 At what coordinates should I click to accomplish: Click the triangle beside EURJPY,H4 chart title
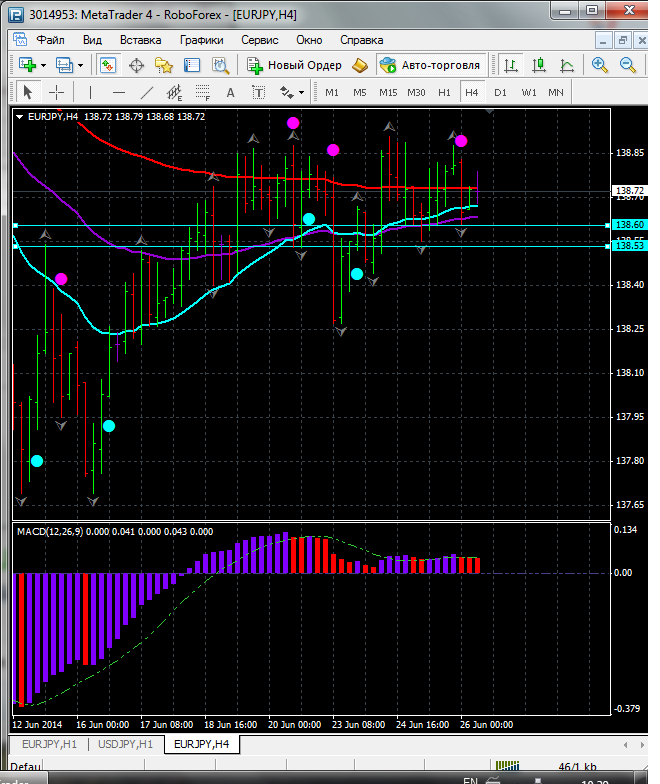(x=20, y=116)
